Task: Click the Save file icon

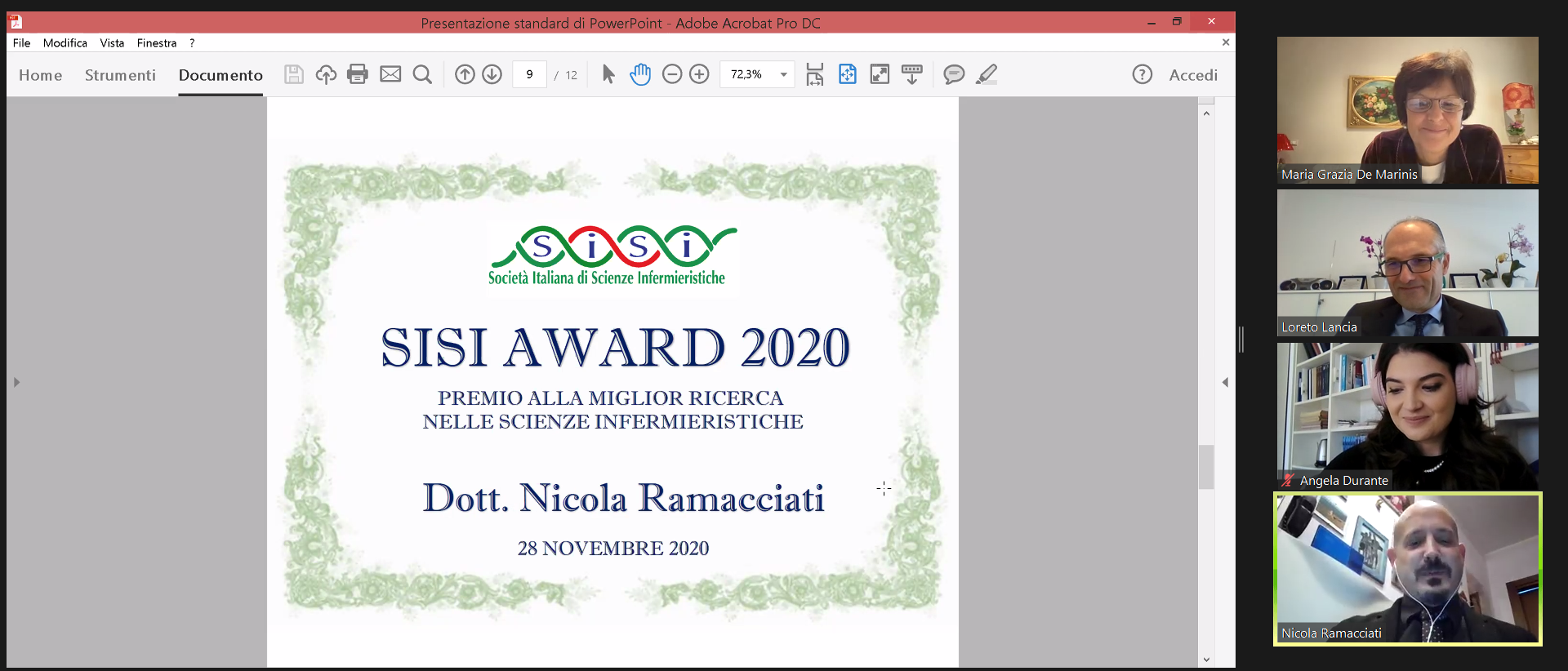Action: click(294, 74)
